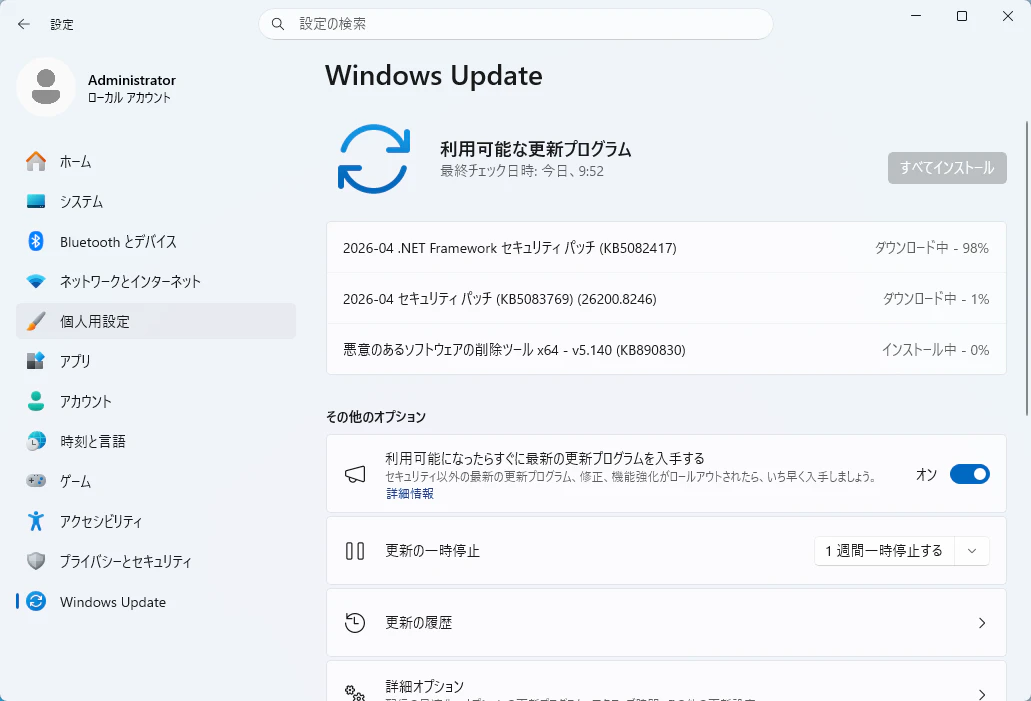Click the すべてインストール button
Image resolution: width=1031 pixels, height=701 pixels.
coord(947,168)
